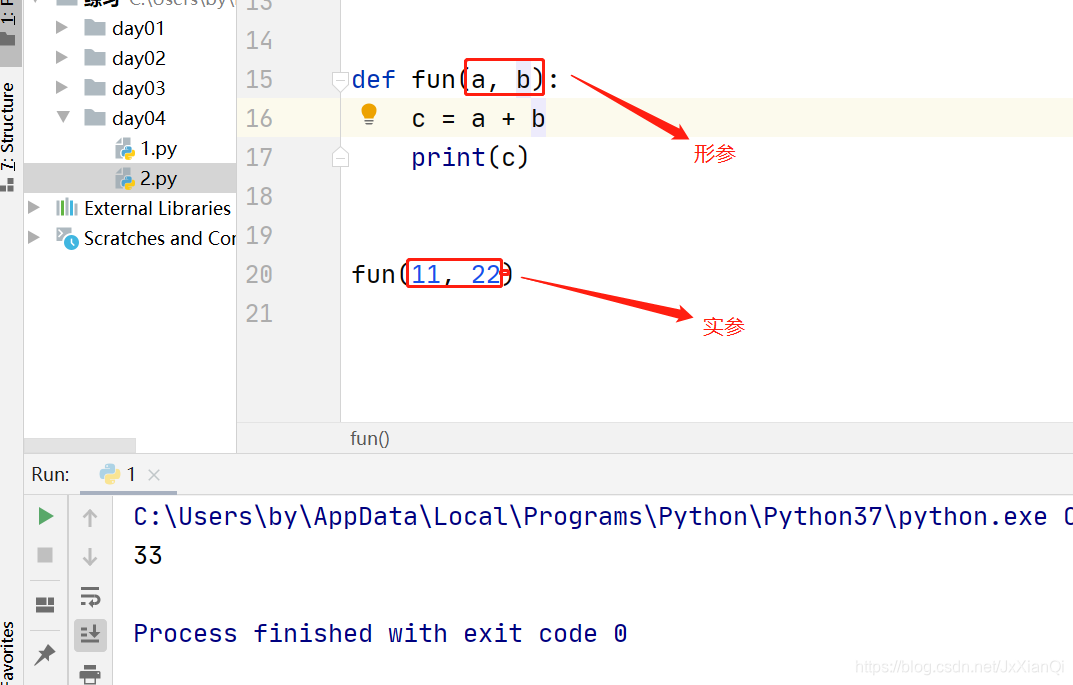Stop the running process
1073x685 pixels.
(45, 555)
